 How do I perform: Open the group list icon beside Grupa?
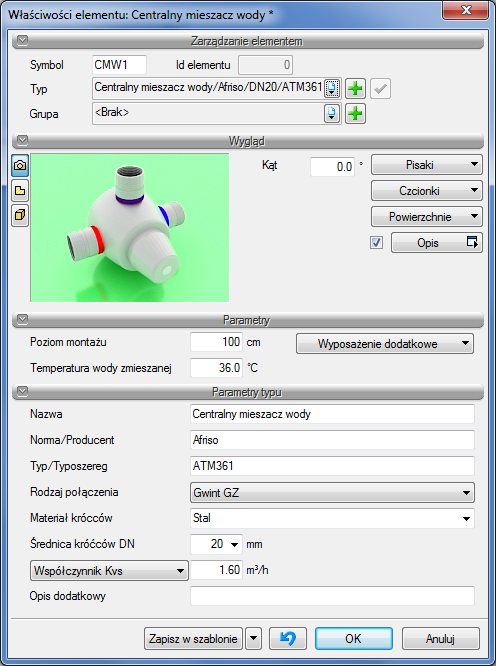tap(332, 113)
